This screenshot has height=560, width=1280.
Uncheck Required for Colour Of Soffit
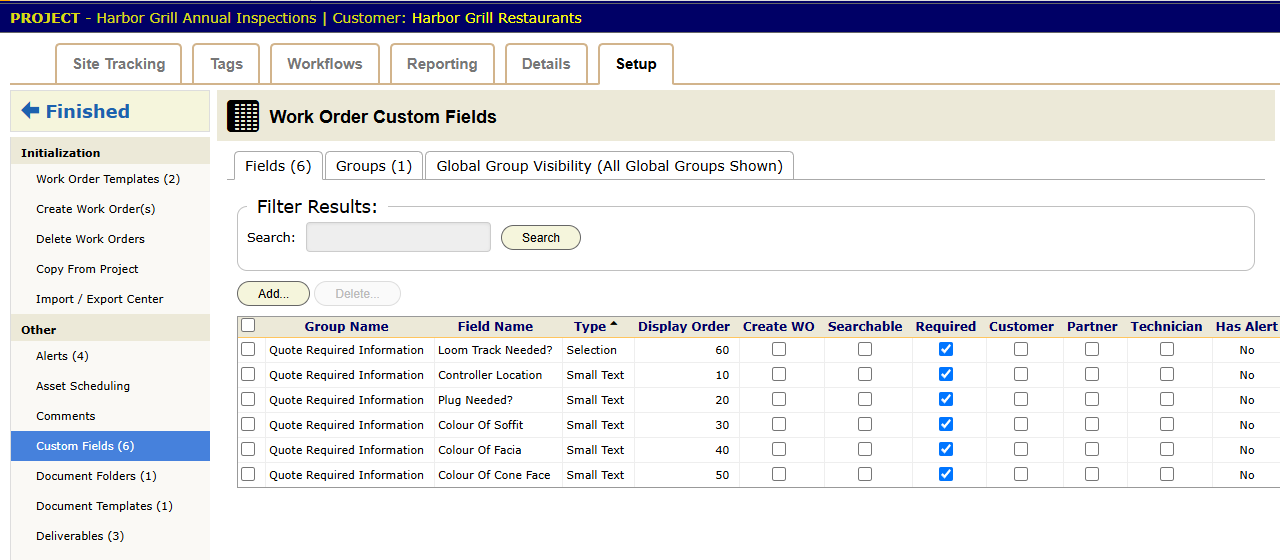click(x=946, y=424)
